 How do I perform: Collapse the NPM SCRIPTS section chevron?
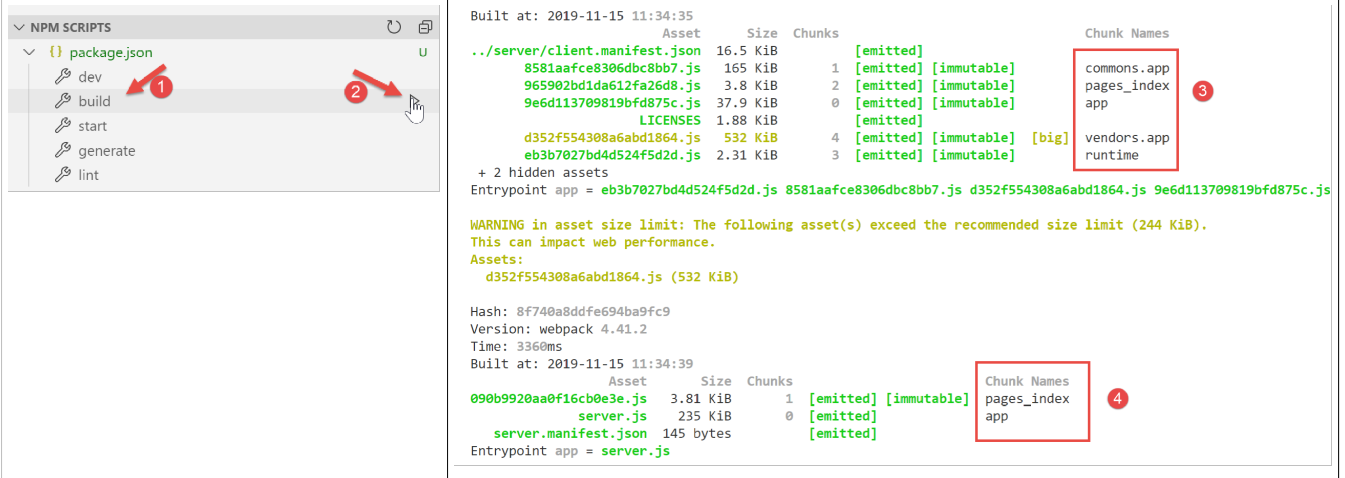click(18, 27)
